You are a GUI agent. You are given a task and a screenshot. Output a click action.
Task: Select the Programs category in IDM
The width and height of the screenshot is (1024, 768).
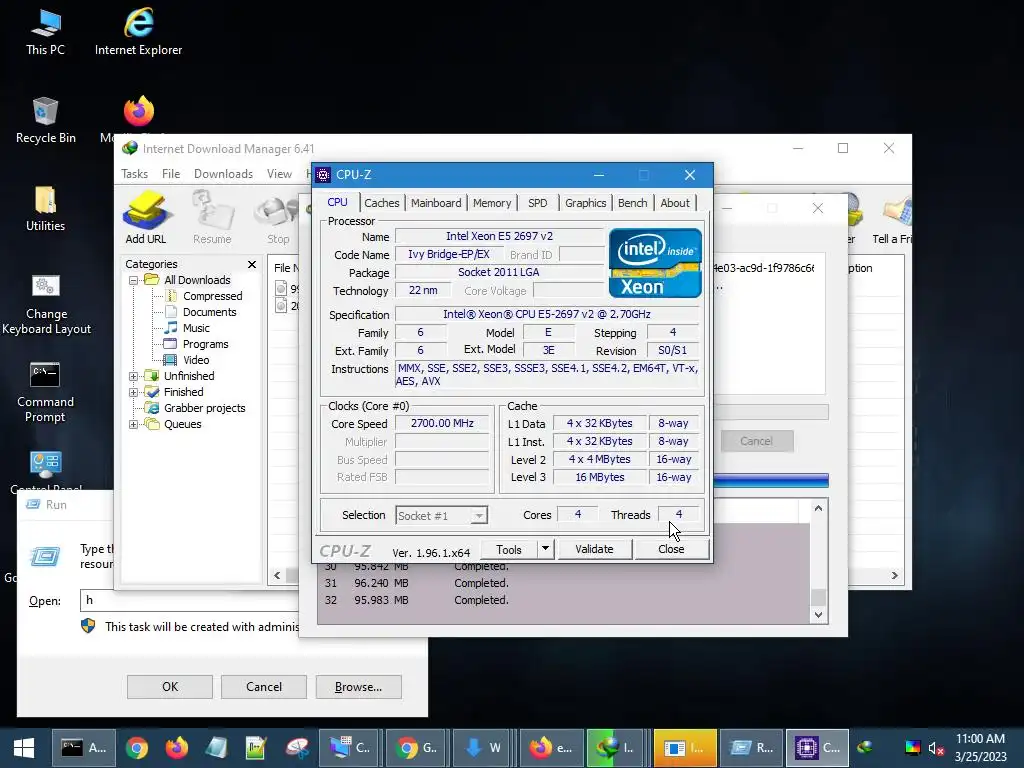coord(205,344)
